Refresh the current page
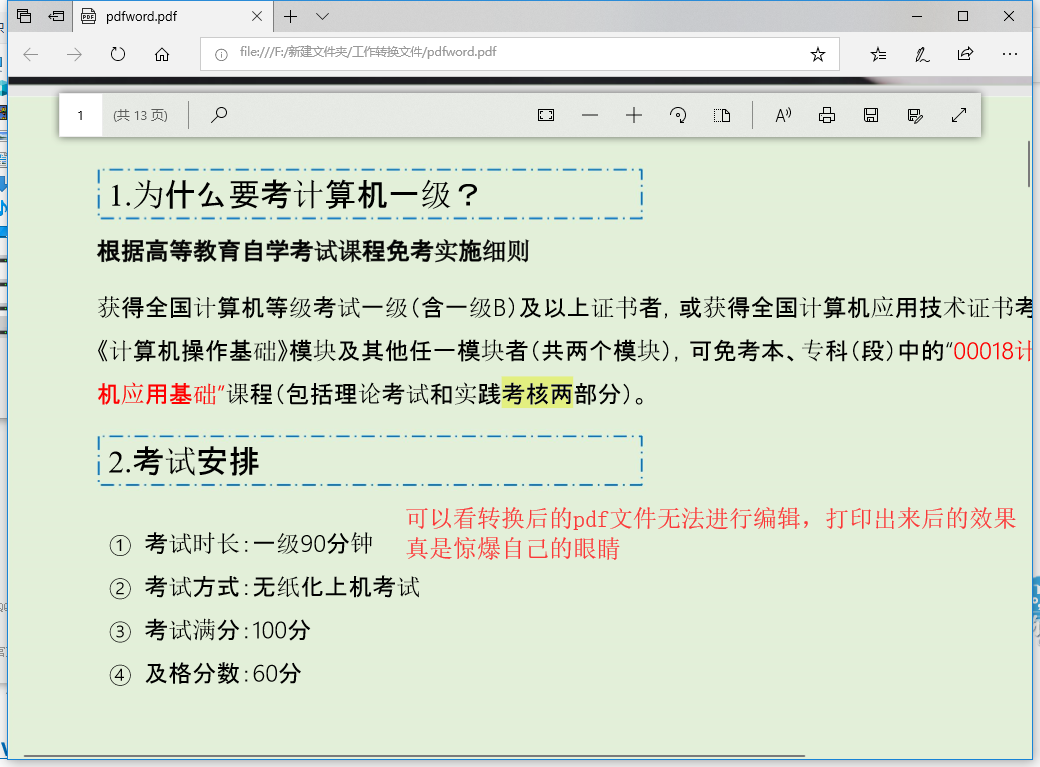1040x767 pixels. (x=118, y=54)
